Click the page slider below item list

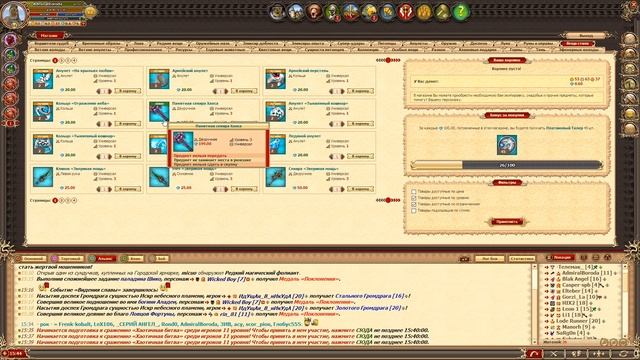(388, 200)
